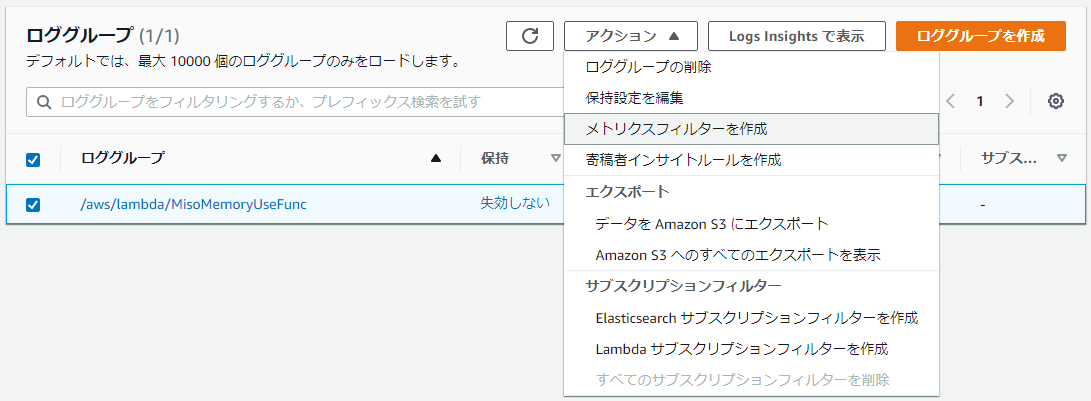Open the /aws/lambda/MisoMemoryUseFunc log group link

(x=193, y=204)
